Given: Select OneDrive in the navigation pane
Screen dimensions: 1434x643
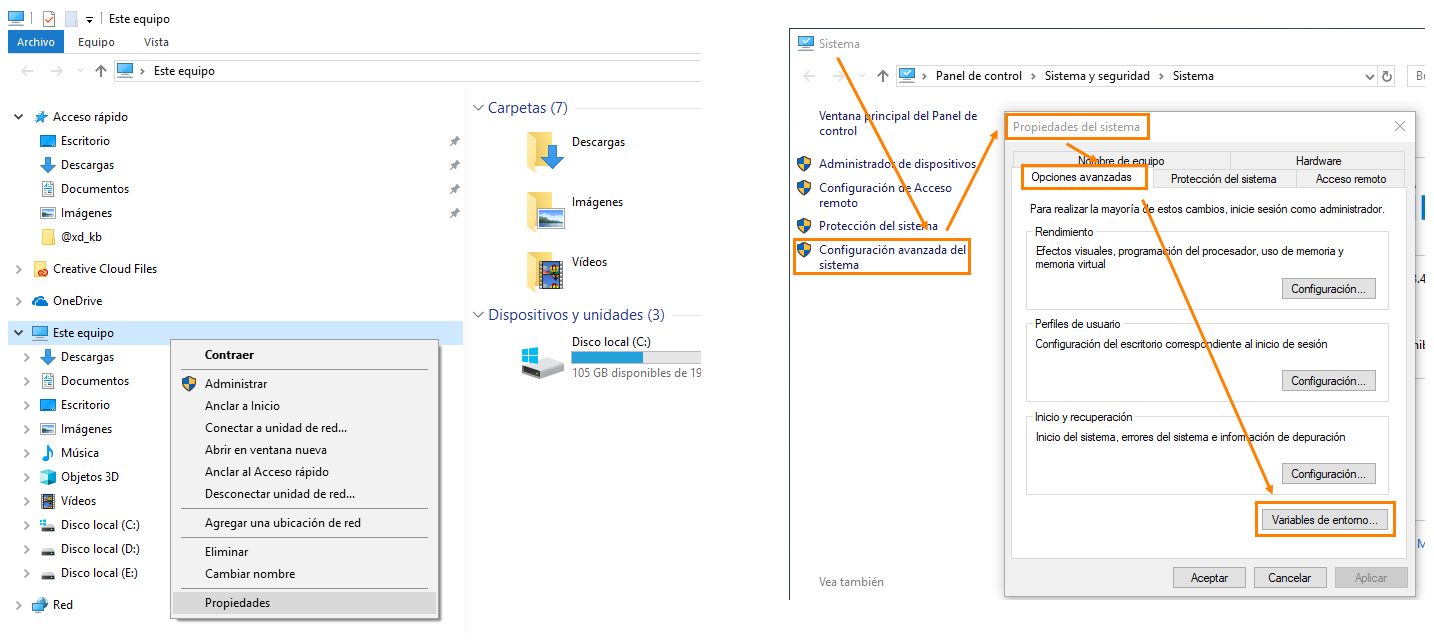Looking at the screenshot, I should click(x=77, y=300).
